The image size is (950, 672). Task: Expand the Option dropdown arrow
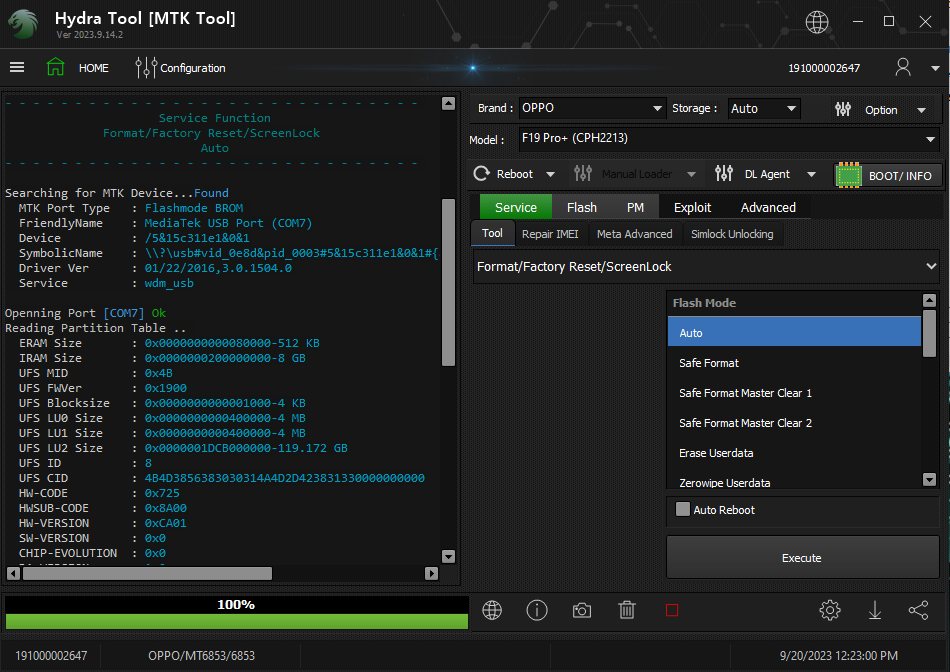922,110
